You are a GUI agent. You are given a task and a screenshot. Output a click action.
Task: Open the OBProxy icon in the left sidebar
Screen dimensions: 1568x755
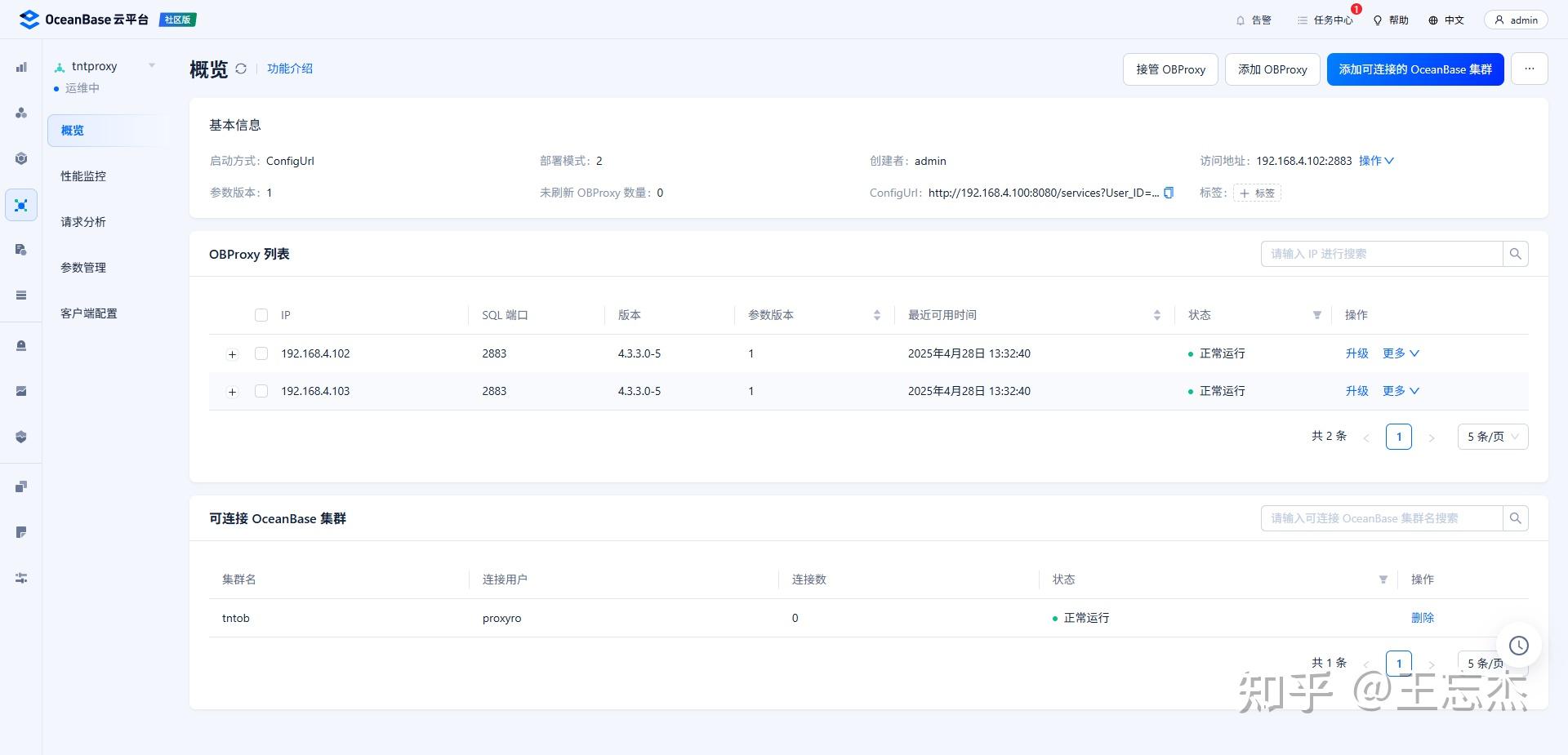21,205
